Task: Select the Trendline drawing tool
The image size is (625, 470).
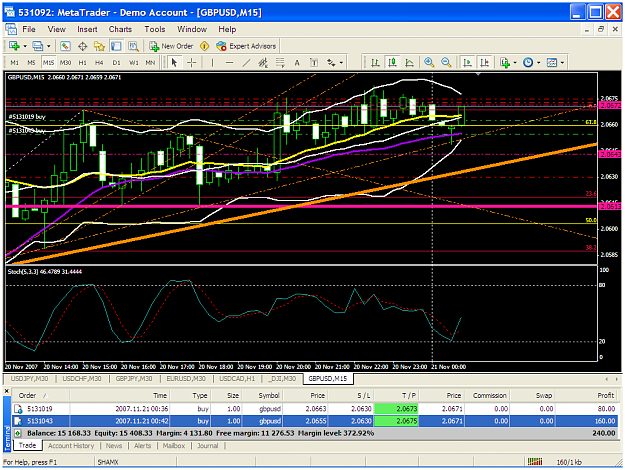Action: 246,63
